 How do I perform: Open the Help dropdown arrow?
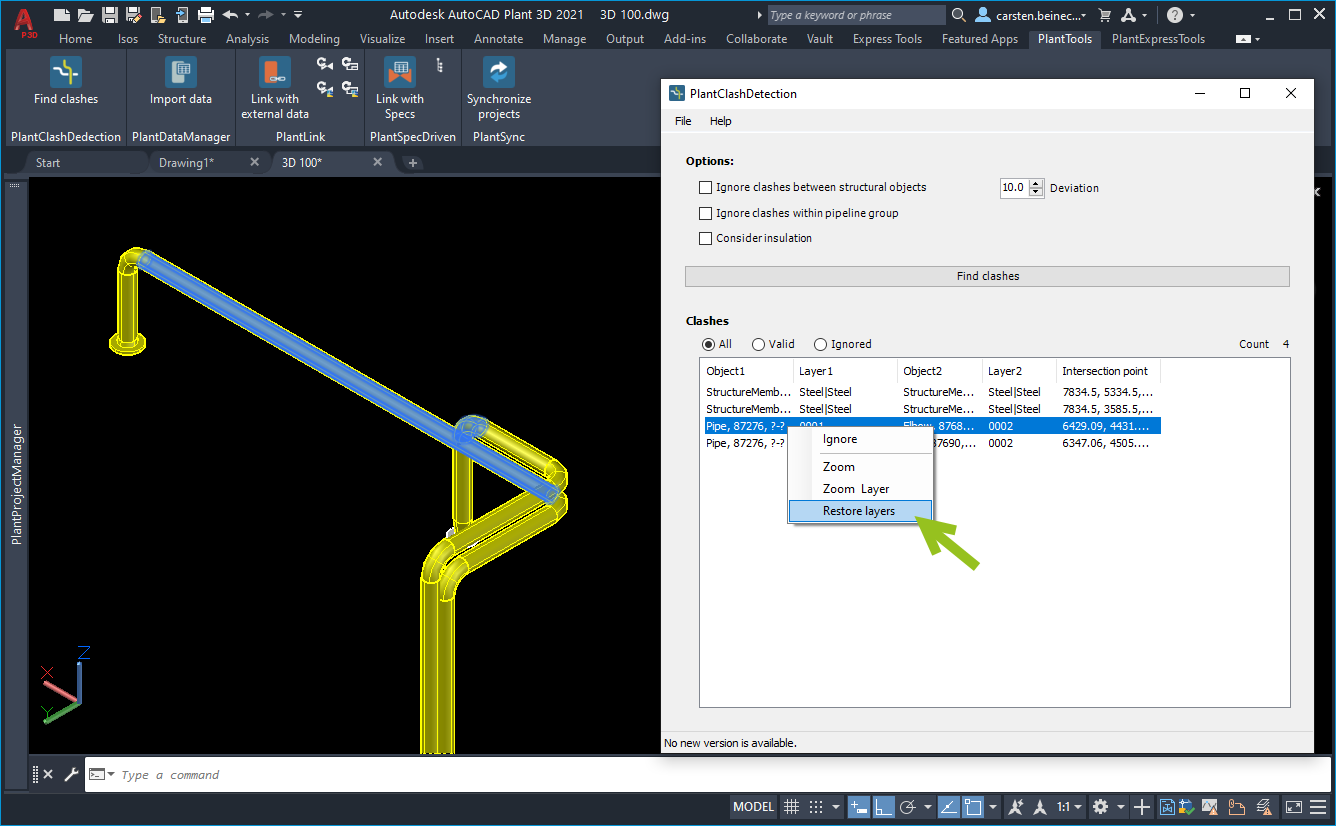tap(1193, 15)
